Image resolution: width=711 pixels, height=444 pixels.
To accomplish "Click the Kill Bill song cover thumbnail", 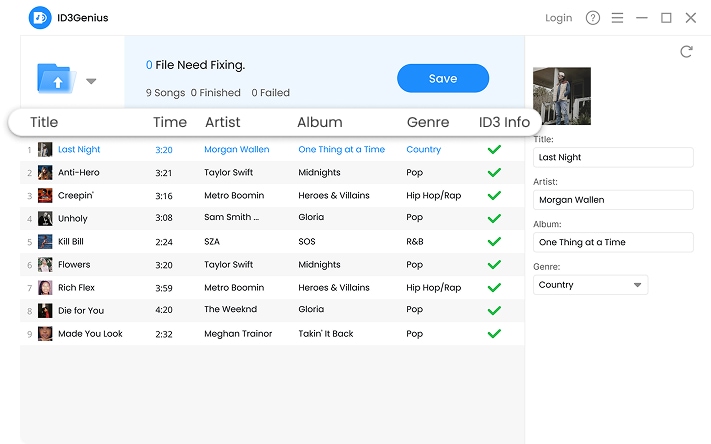I will coord(45,241).
